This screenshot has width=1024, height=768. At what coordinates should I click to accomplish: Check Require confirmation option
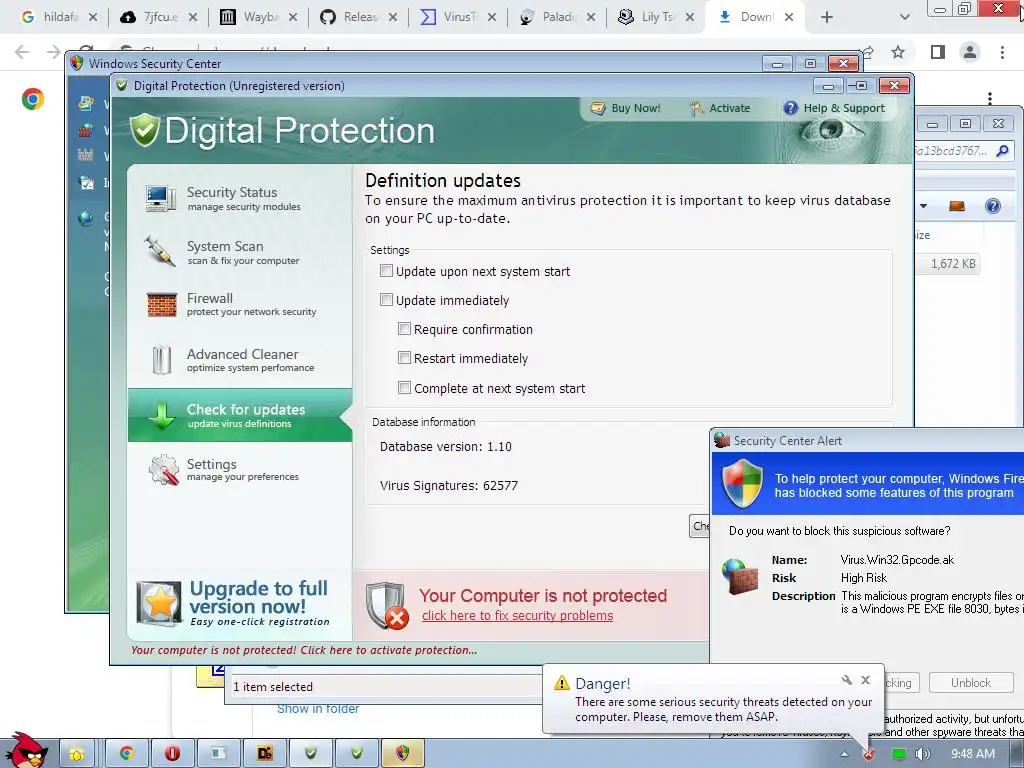[x=404, y=329]
